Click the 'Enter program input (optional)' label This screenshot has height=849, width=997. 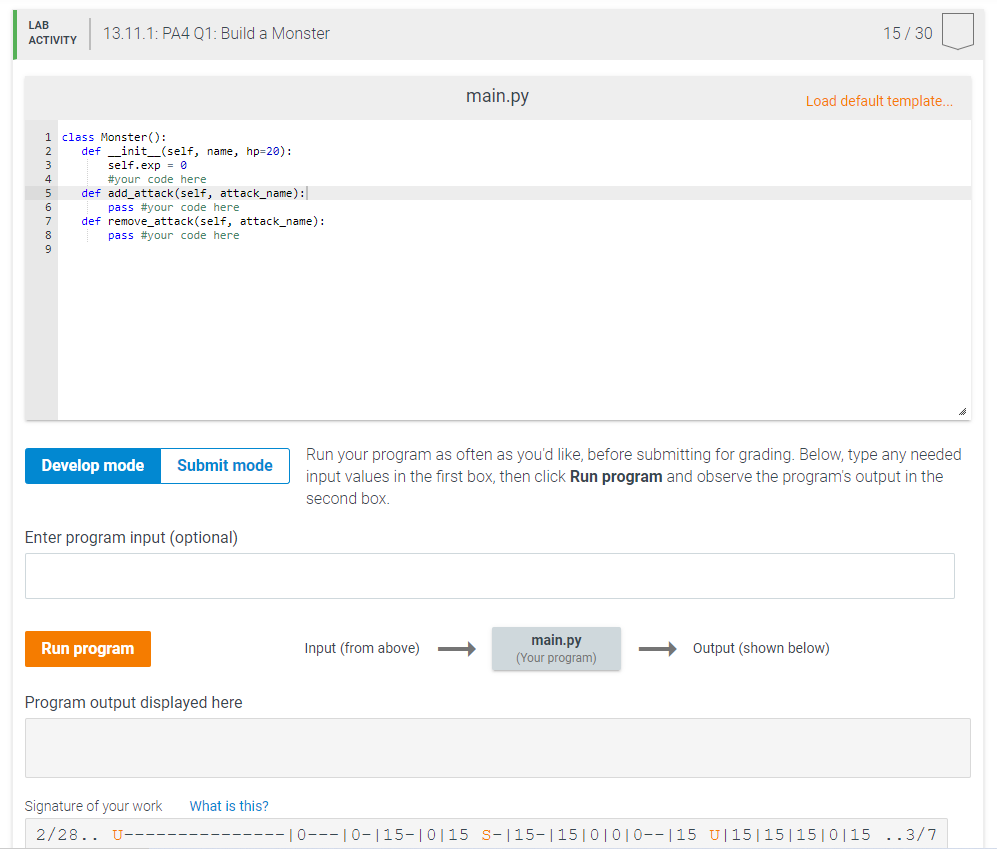point(131,537)
